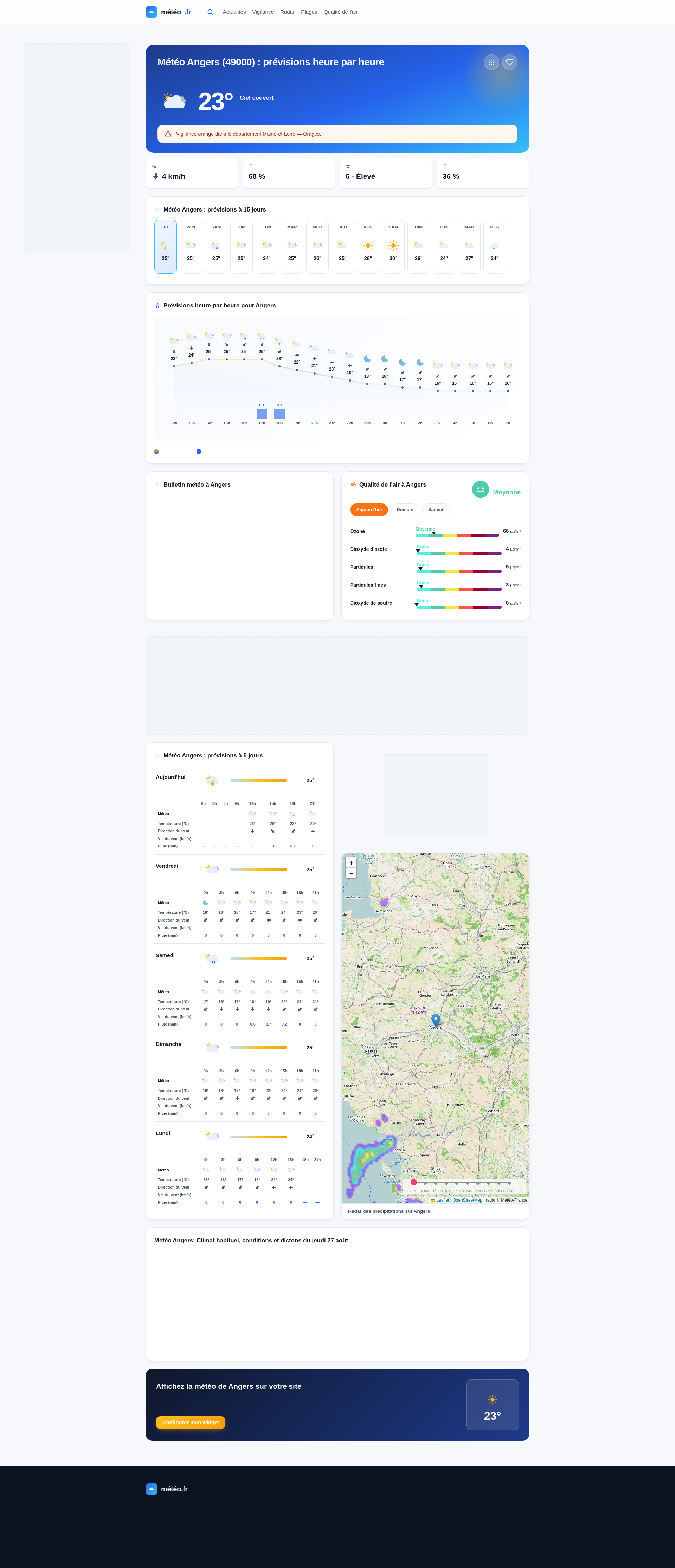
Task: Click the yellow temperature legend swatch below chart
Action: (x=156, y=452)
